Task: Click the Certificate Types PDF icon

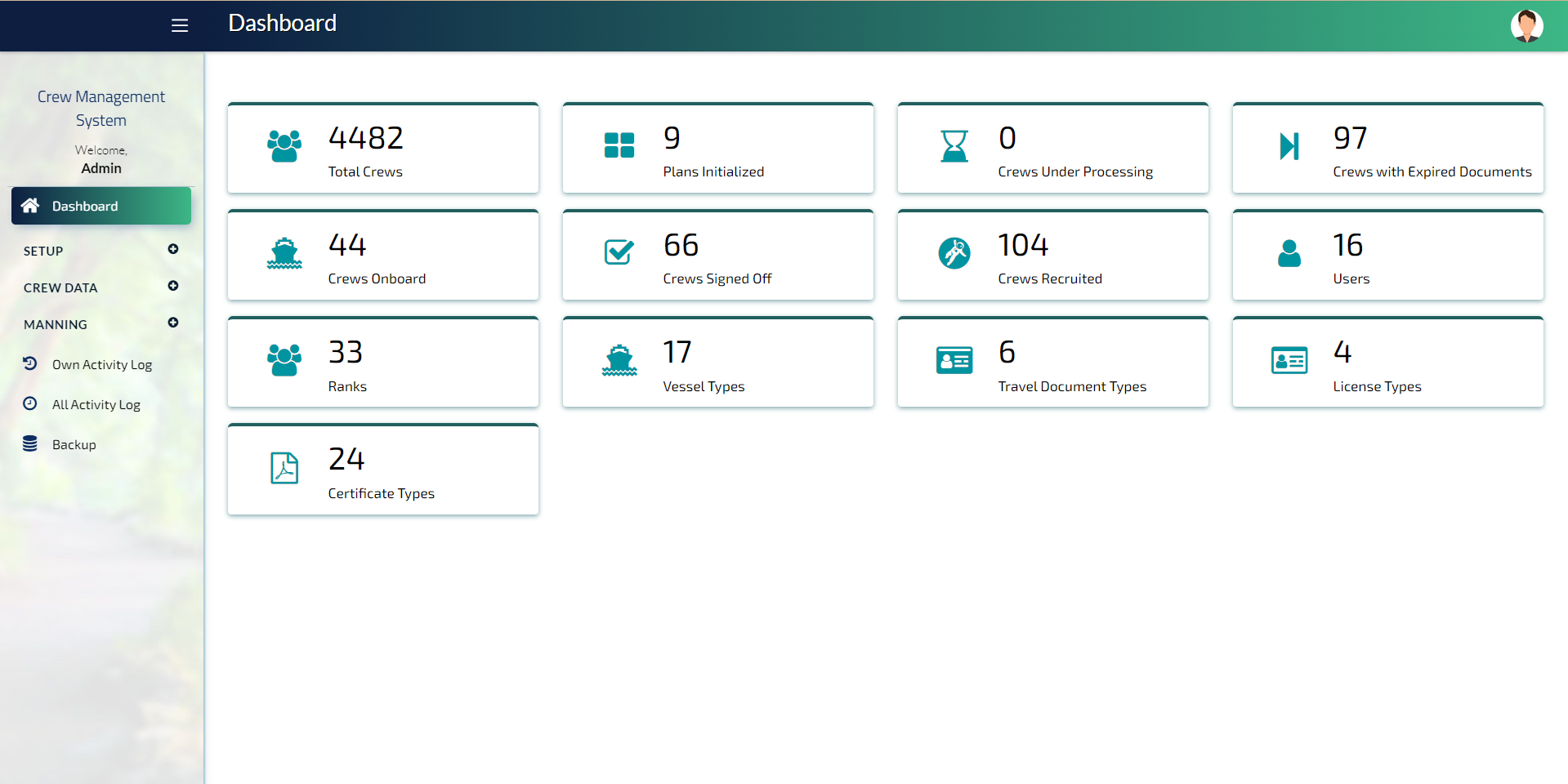Action: [x=284, y=468]
